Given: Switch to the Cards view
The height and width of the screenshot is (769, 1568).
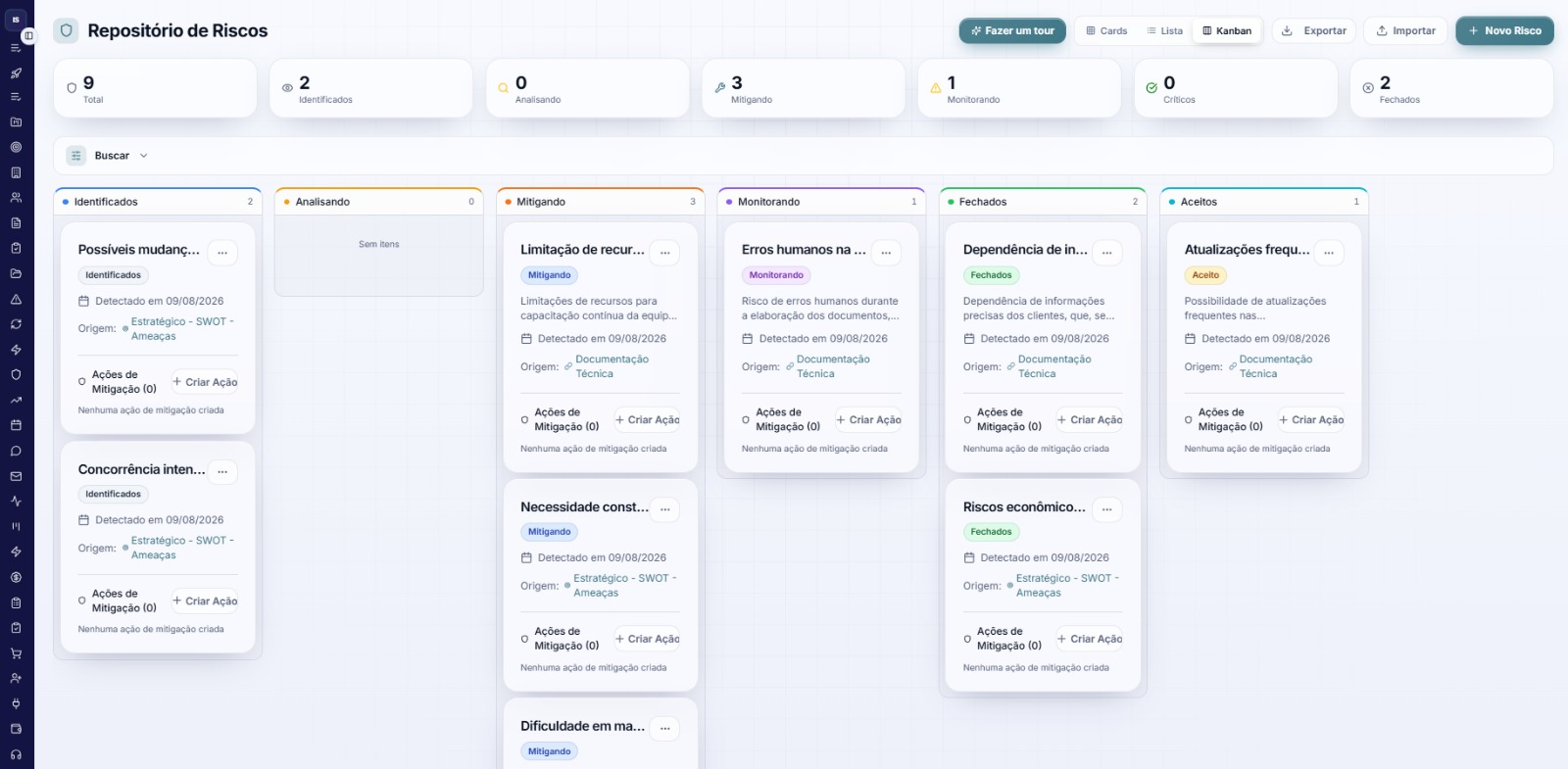Looking at the screenshot, I should pyautogui.click(x=1106, y=31).
